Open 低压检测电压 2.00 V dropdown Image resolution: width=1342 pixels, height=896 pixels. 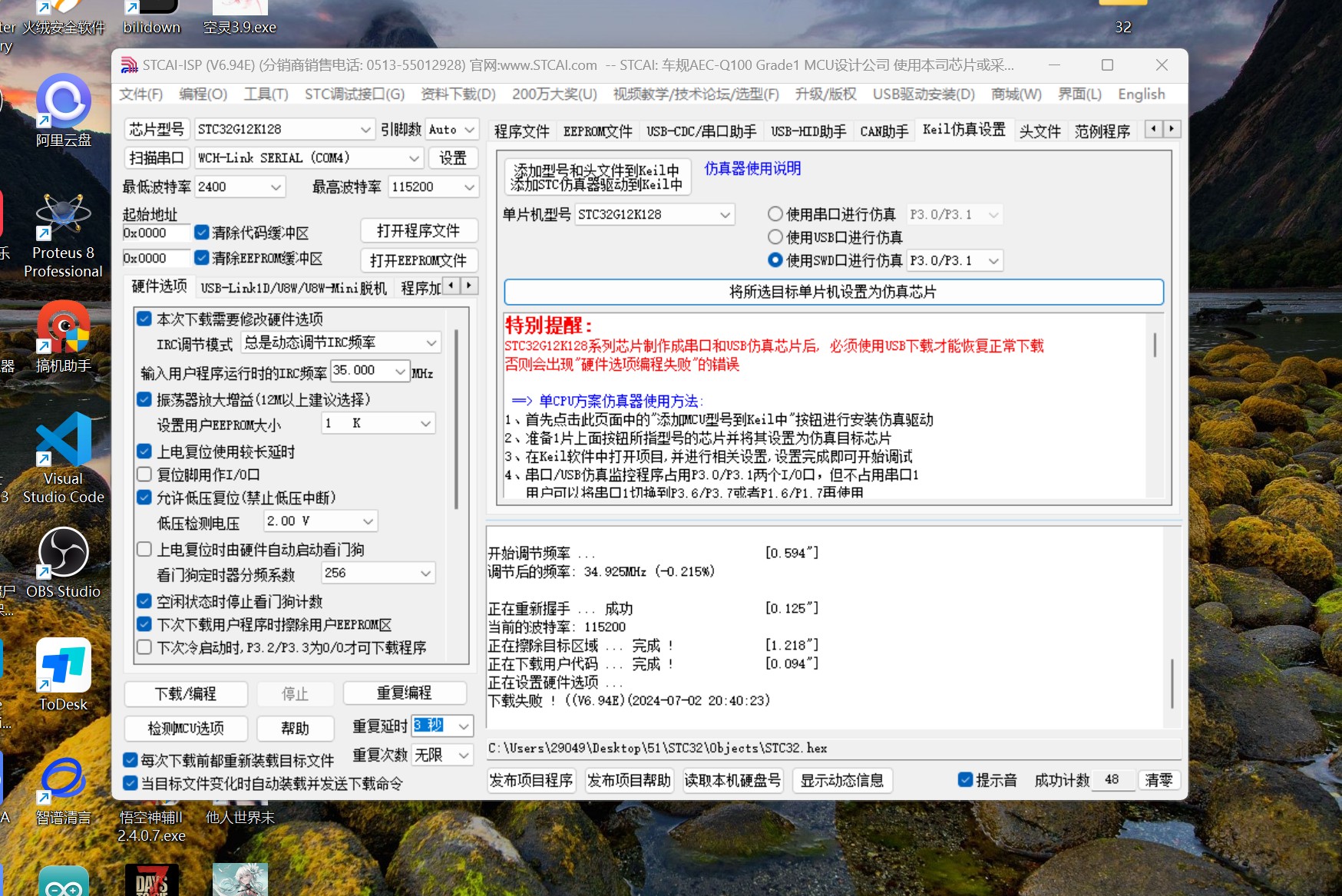click(320, 521)
